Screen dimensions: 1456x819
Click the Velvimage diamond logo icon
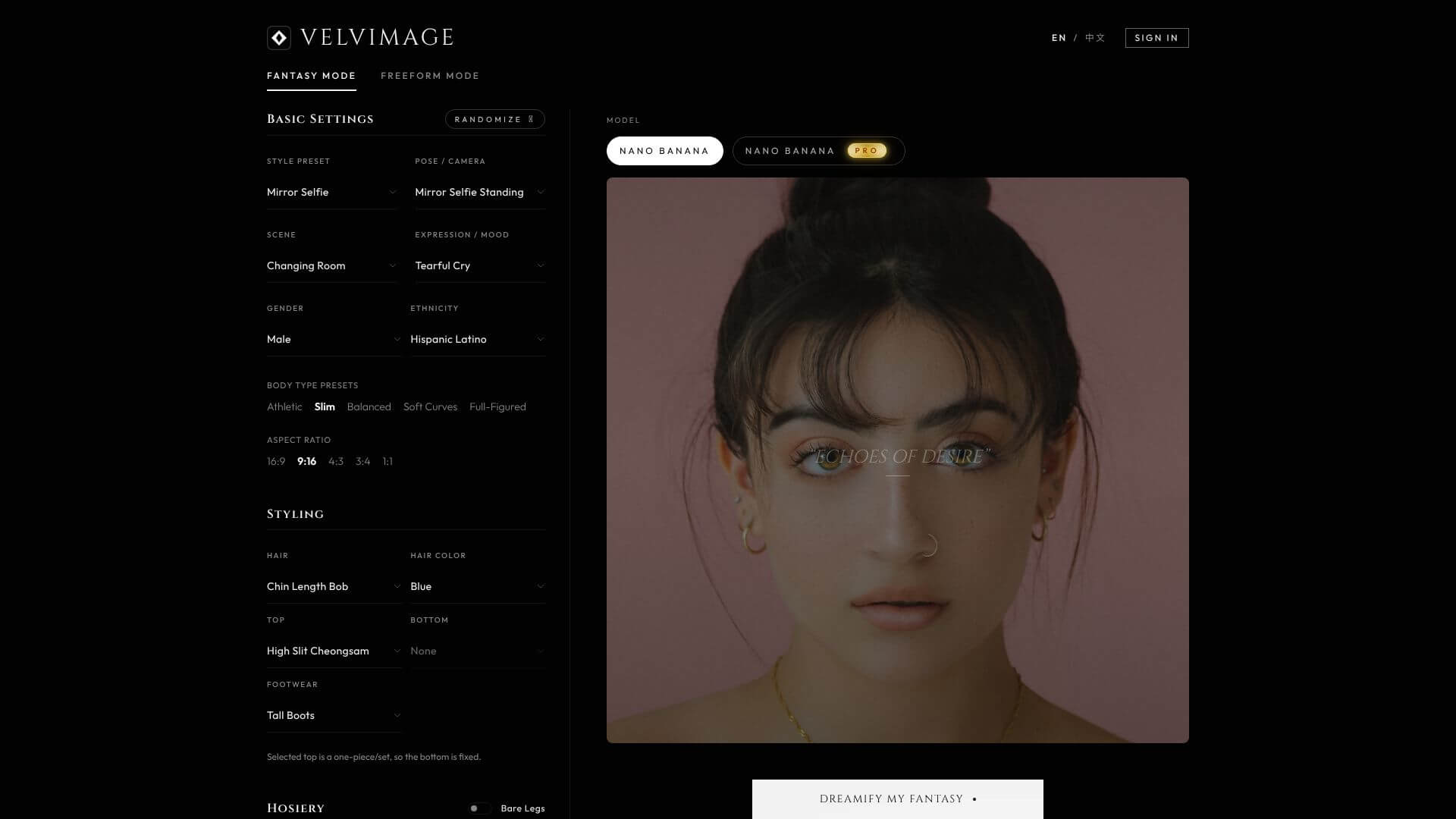pyautogui.click(x=279, y=38)
